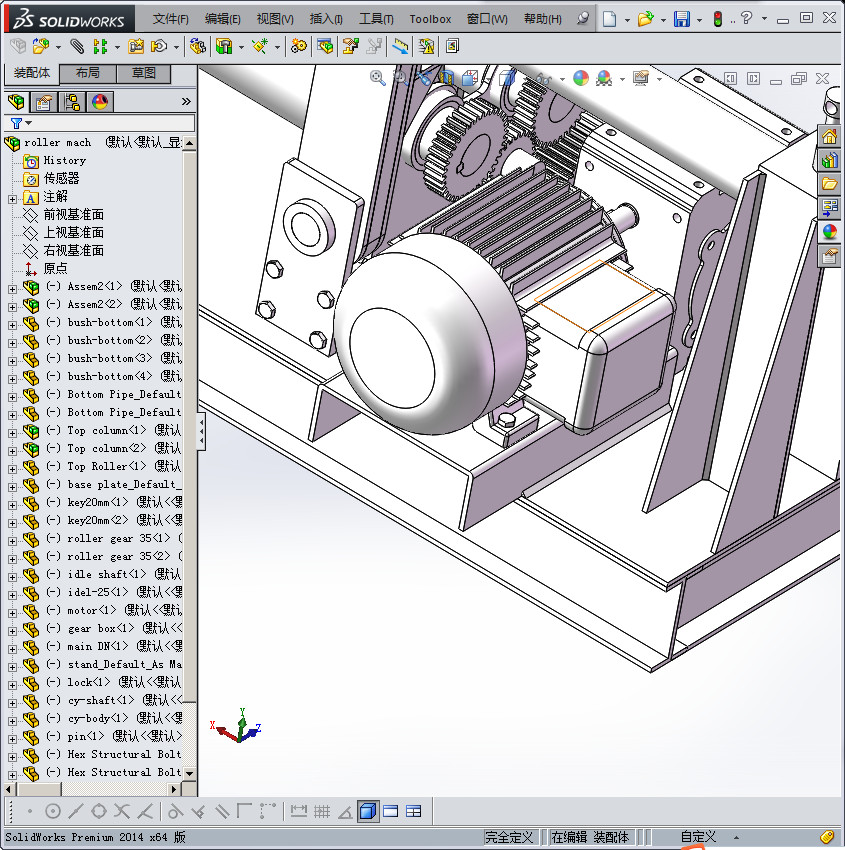Click the New Document icon
This screenshot has width=845, height=850.
tap(610, 19)
